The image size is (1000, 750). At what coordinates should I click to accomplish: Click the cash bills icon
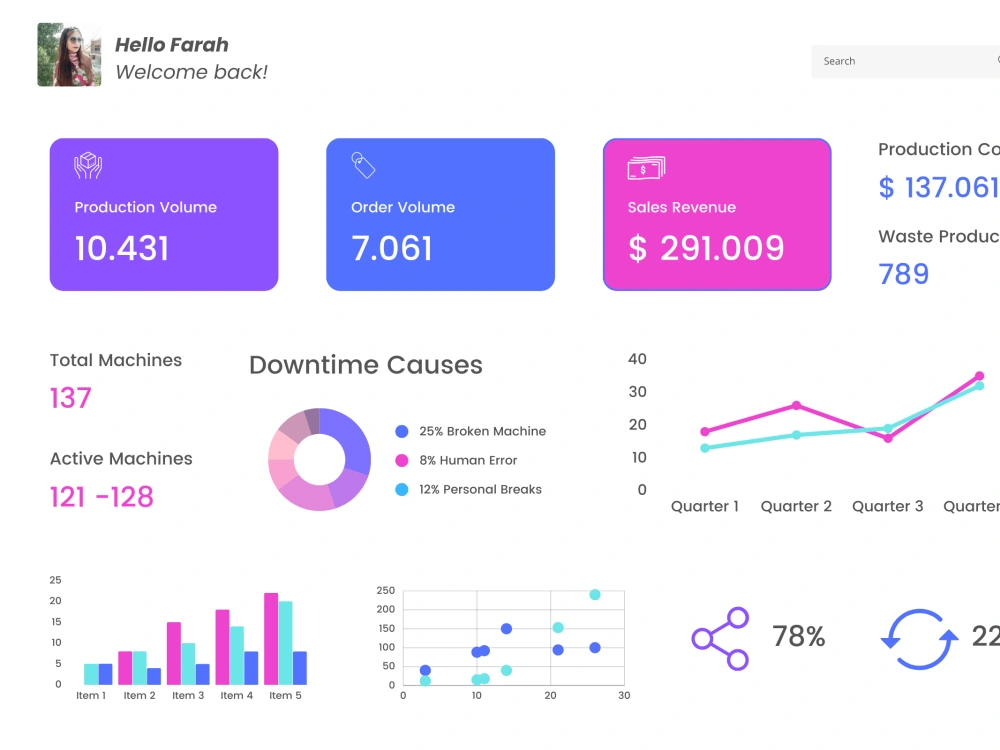(646, 168)
